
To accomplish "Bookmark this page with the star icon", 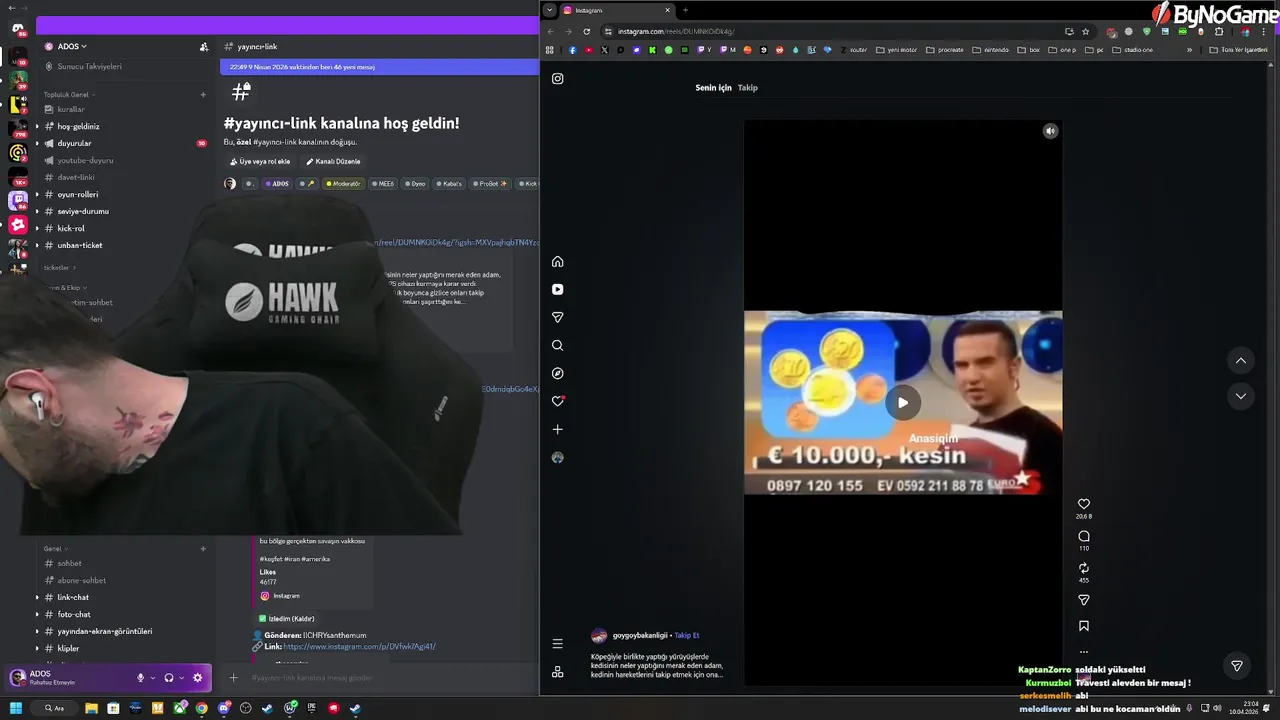I will 1085,32.
